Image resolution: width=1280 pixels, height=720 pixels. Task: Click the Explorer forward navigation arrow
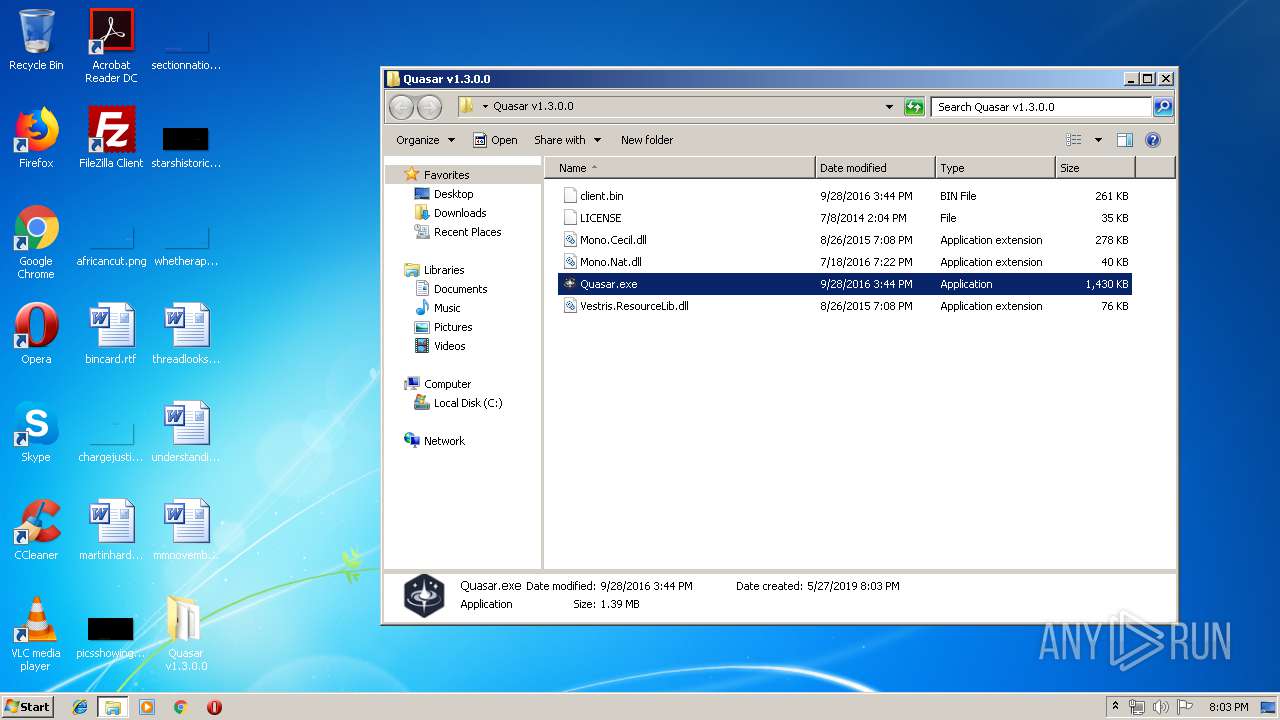tap(429, 107)
